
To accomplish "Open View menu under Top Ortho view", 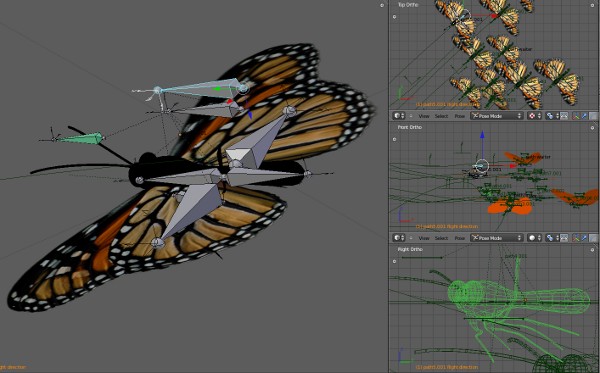I will coord(424,116).
